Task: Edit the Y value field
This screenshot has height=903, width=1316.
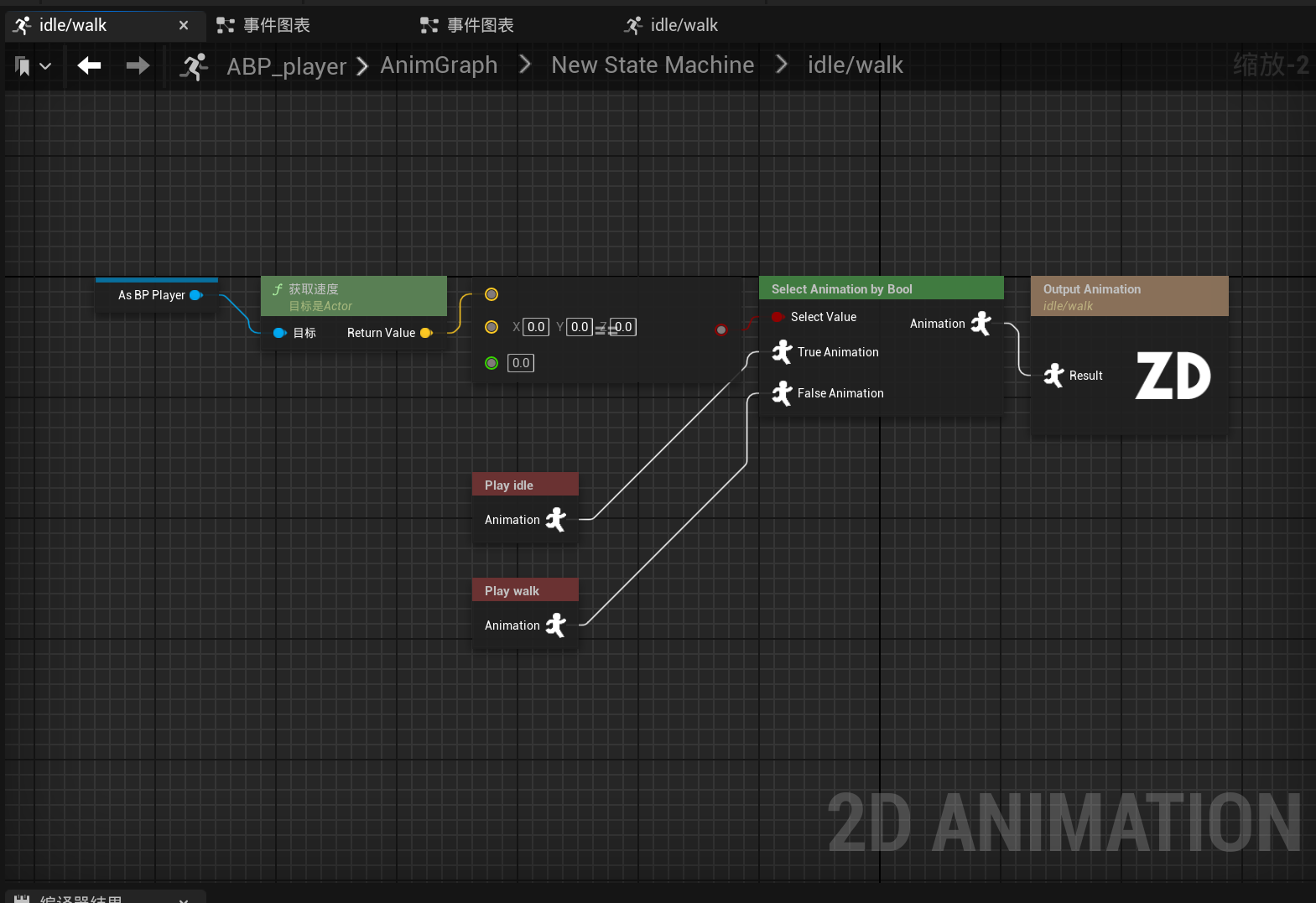Action: pos(580,327)
